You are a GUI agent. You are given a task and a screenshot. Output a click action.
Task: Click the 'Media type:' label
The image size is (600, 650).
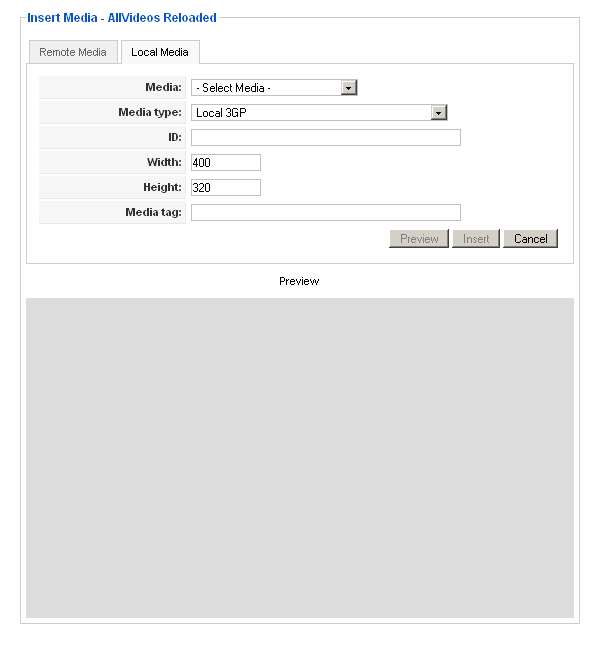[150, 112]
